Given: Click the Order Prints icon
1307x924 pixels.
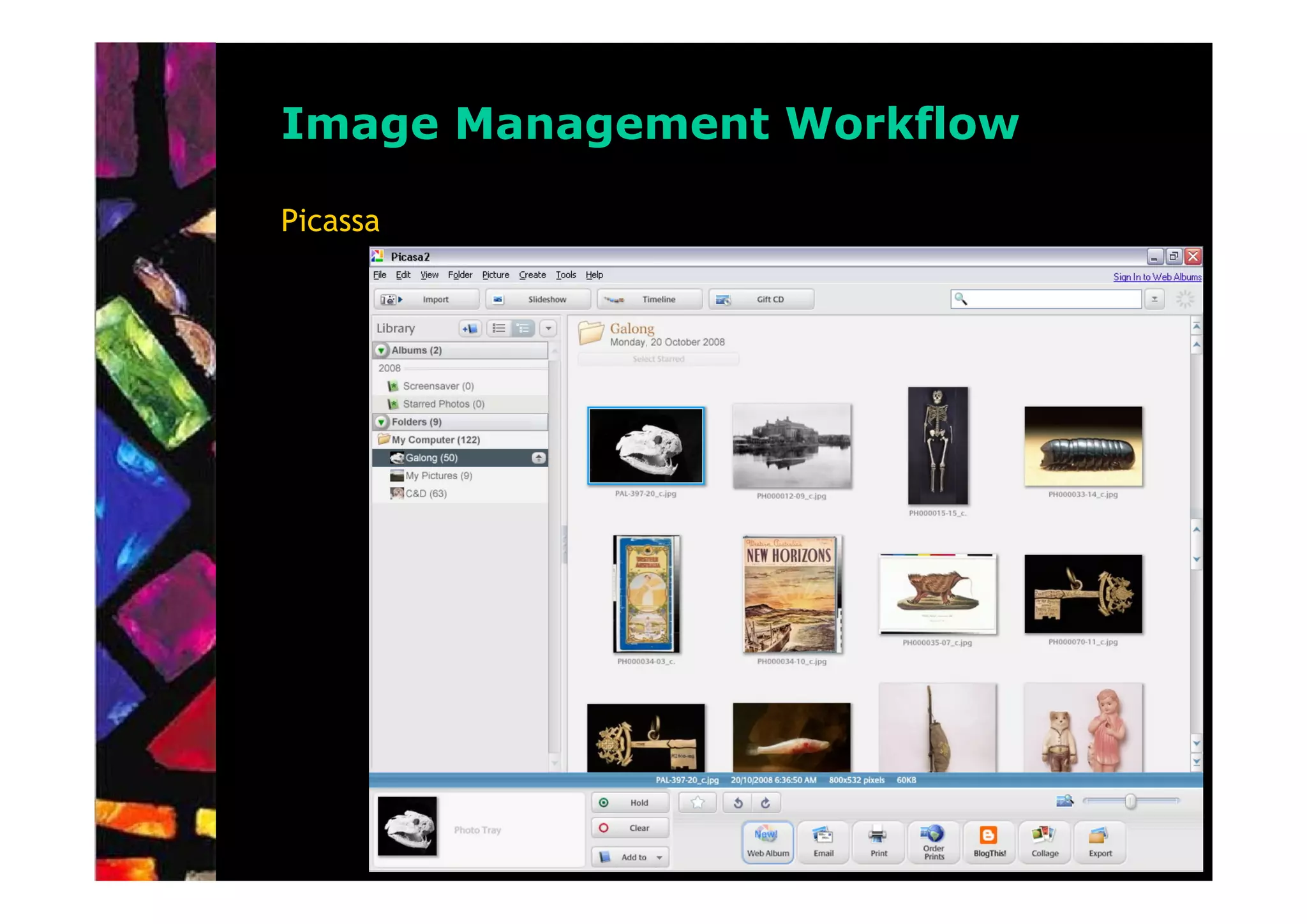Looking at the screenshot, I should (934, 842).
